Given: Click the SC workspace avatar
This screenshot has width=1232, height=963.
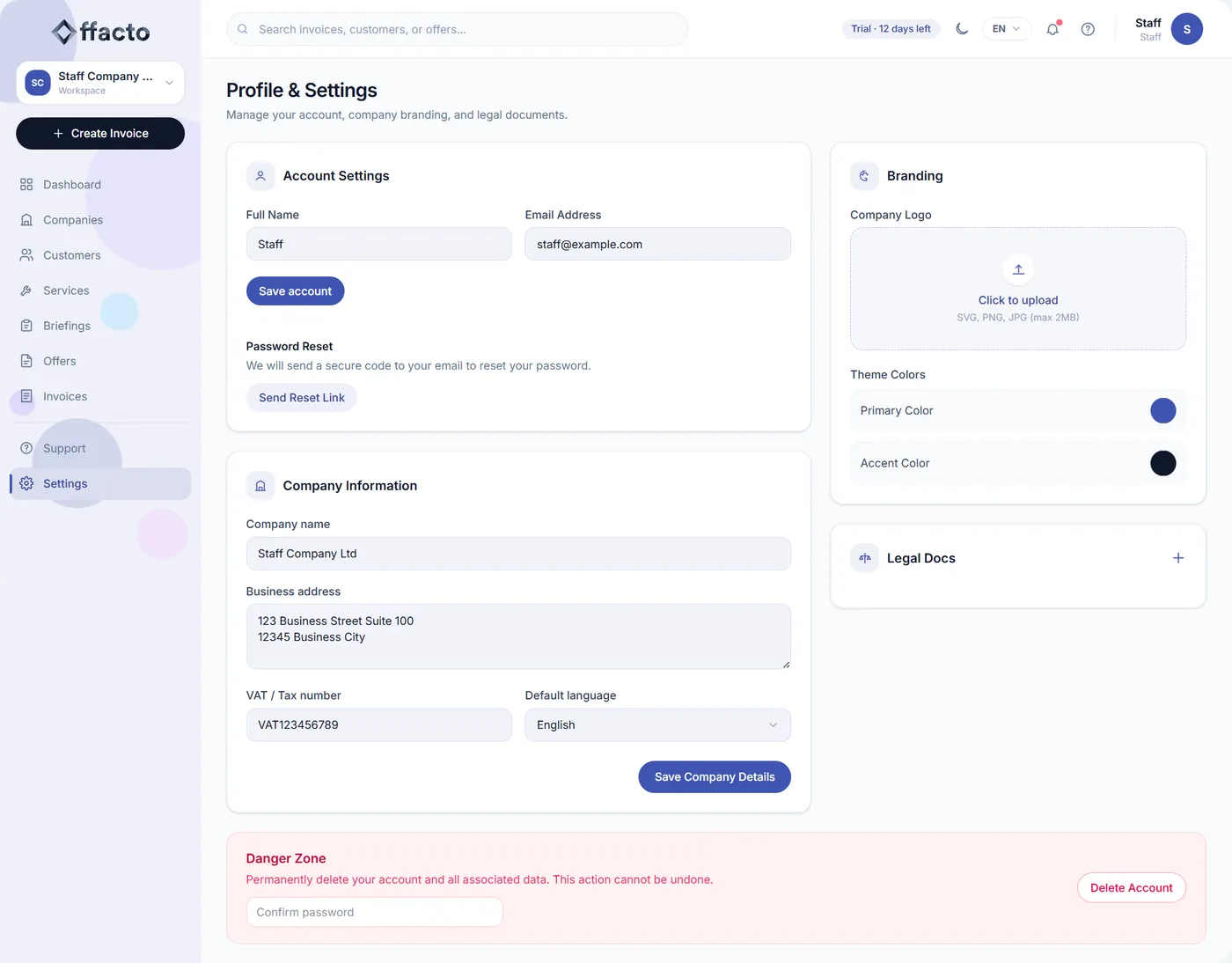Looking at the screenshot, I should pos(37,83).
